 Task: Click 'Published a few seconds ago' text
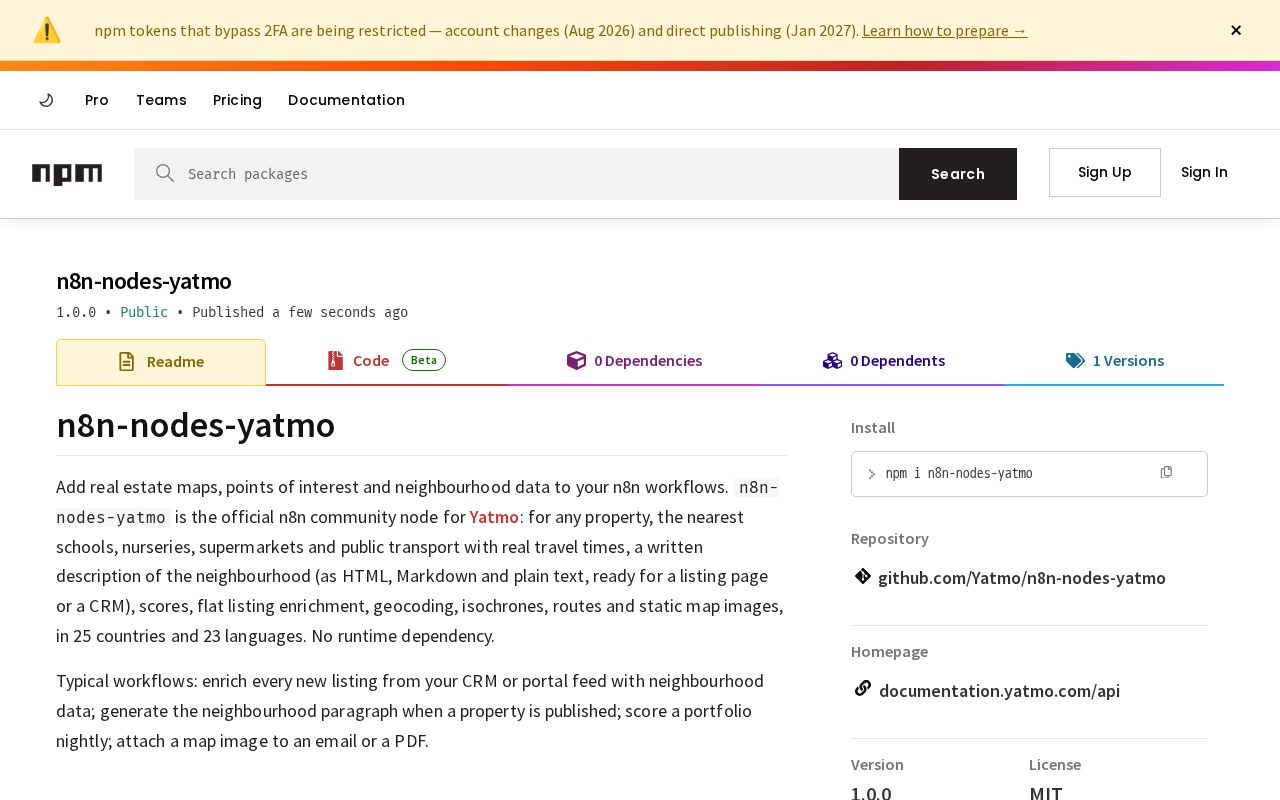(300, 312)
